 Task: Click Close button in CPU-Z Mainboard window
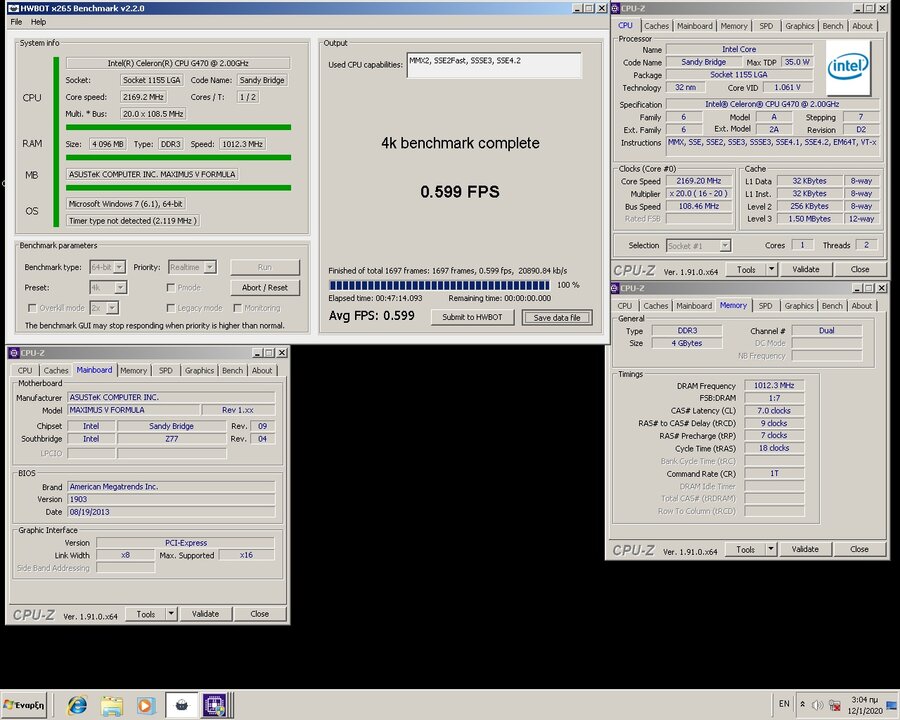[259, 614]
